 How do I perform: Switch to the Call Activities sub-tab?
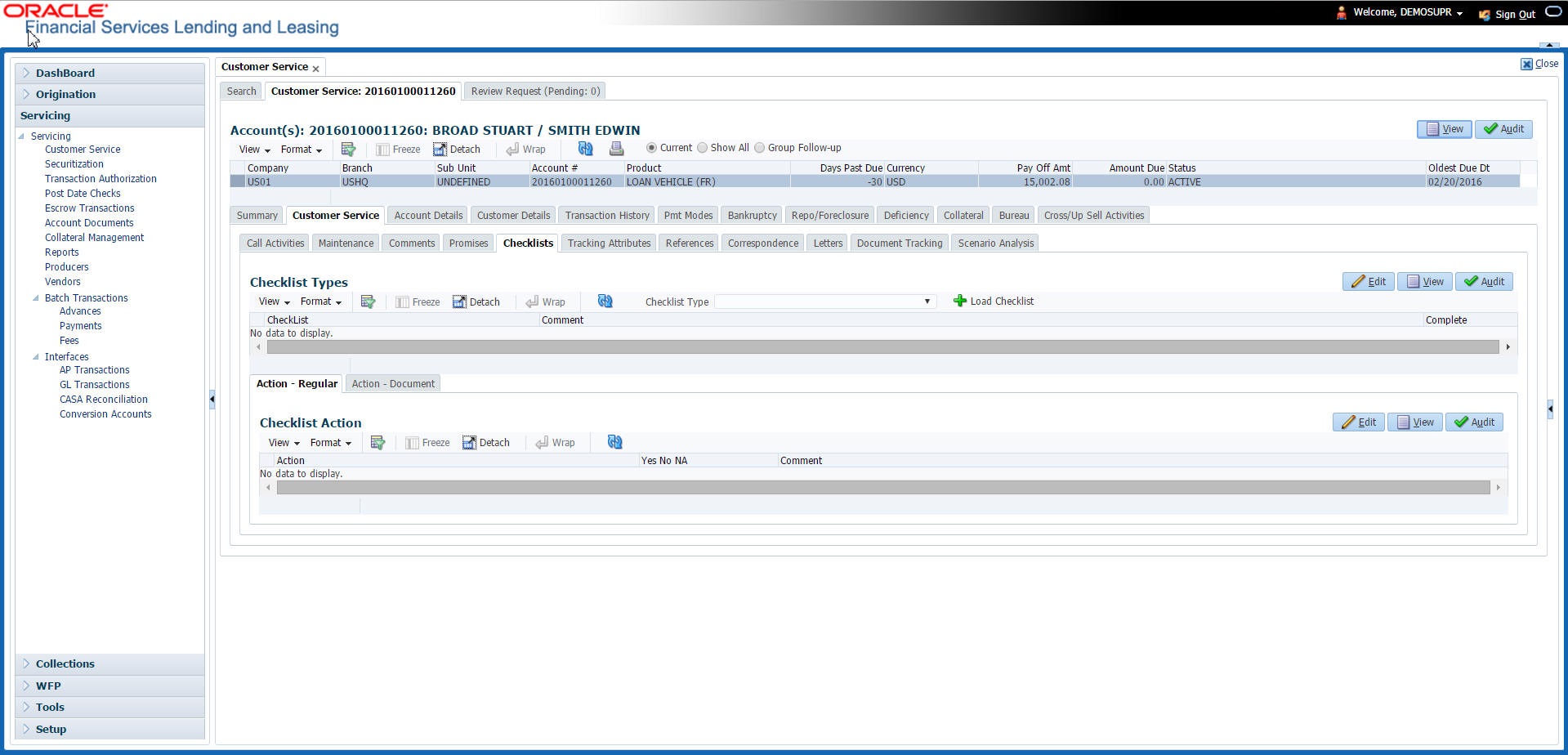[x=275, y=243]
